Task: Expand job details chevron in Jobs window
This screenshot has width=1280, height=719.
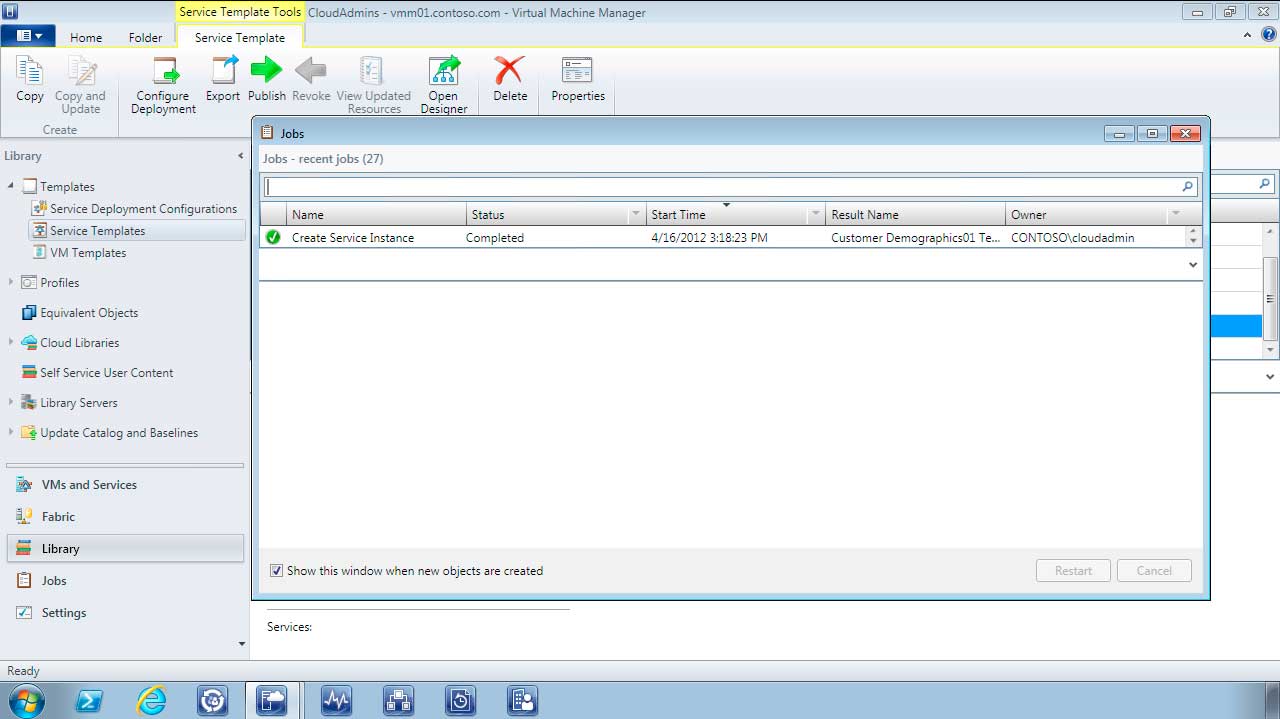Action: 1193,265
